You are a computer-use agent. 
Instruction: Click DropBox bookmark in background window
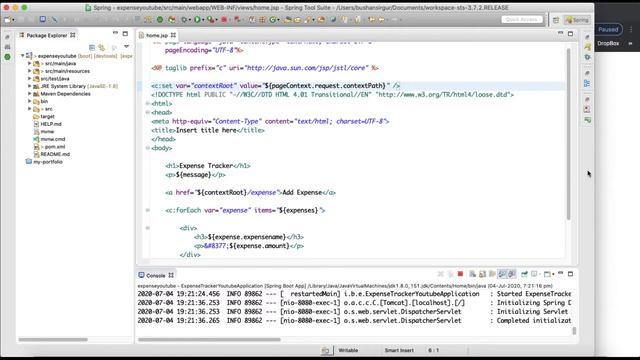tap(608, 43)
